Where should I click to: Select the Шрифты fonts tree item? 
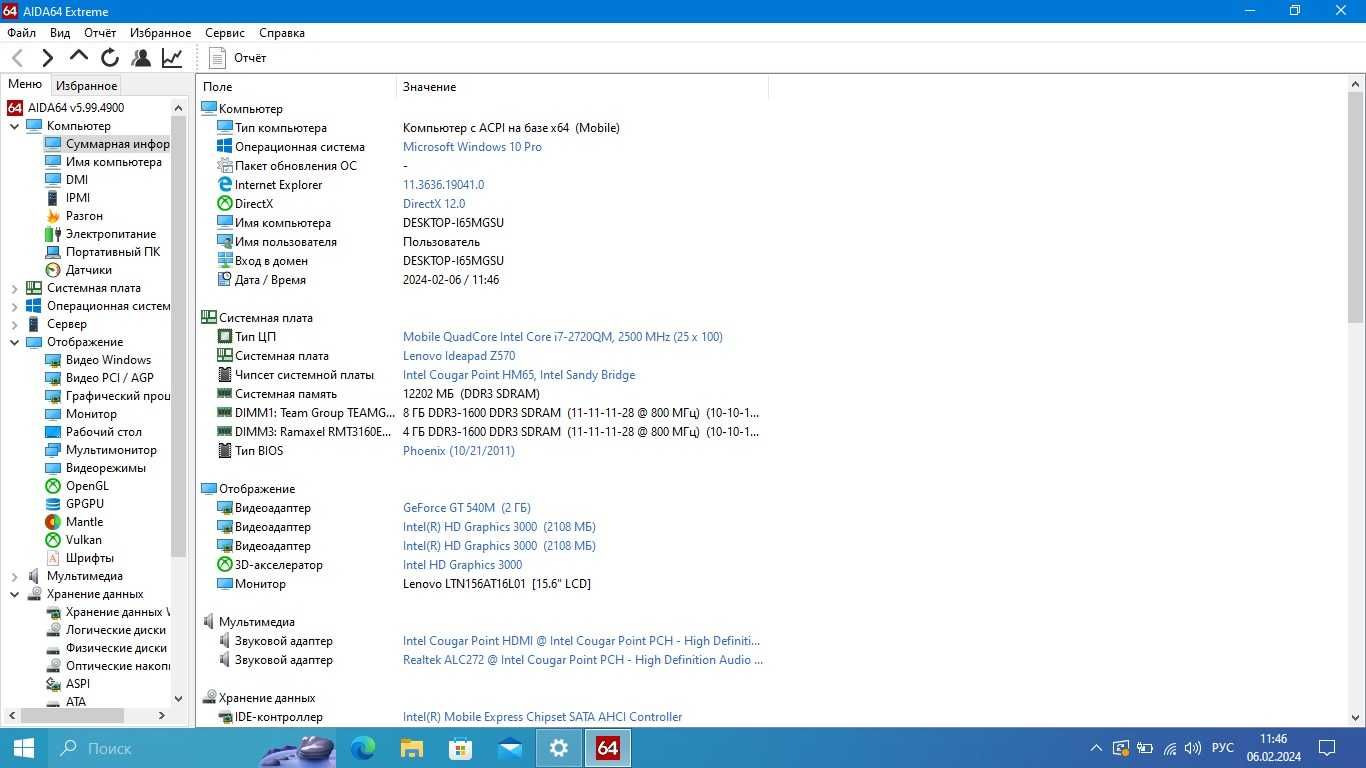tap(90, 558)
